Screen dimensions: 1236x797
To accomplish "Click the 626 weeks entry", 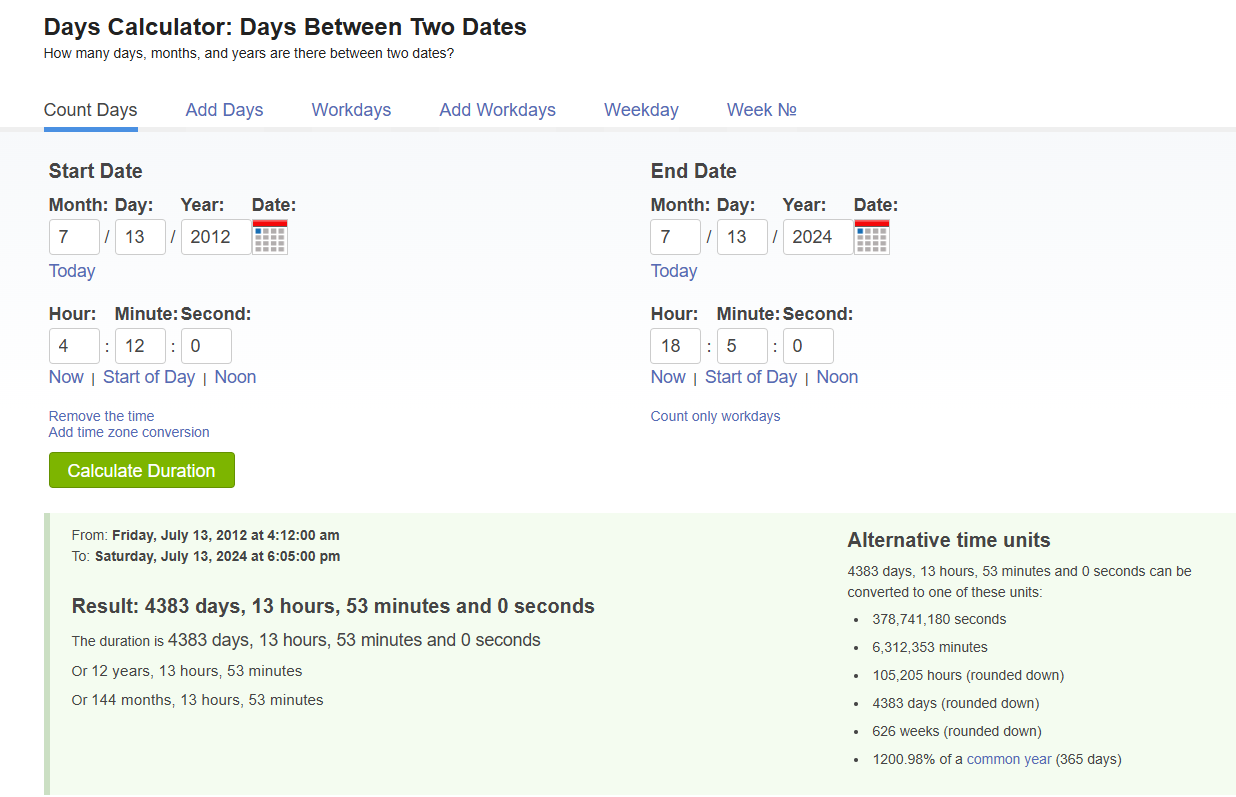I will (957, 731).
